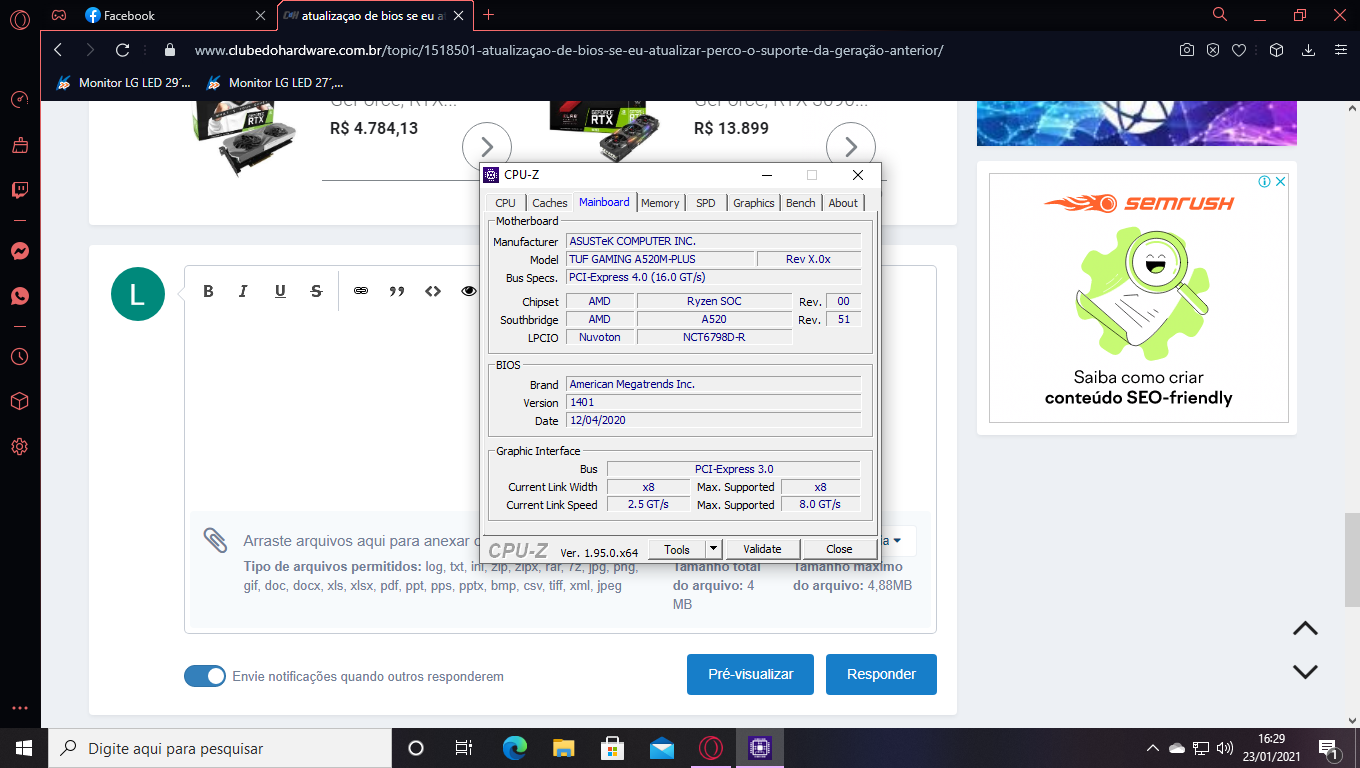Toggle notifications when others reply
This screenshot has width=1360, height=768.
click(205, 676)
